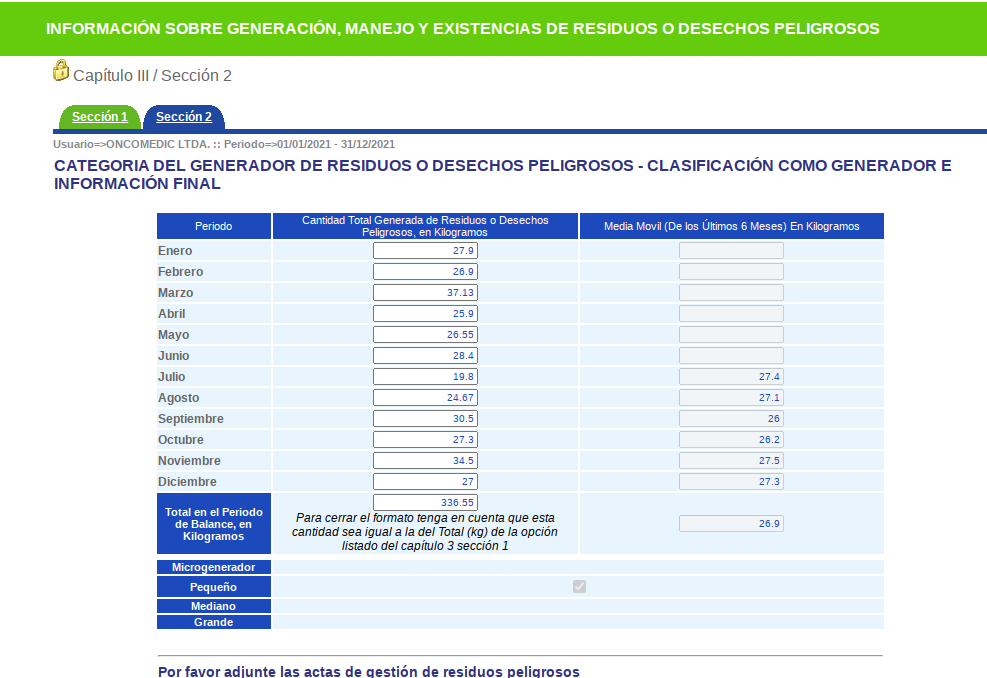Switch to the Sección 1 tab
987x678 pixels.
(x=100, y=117)
